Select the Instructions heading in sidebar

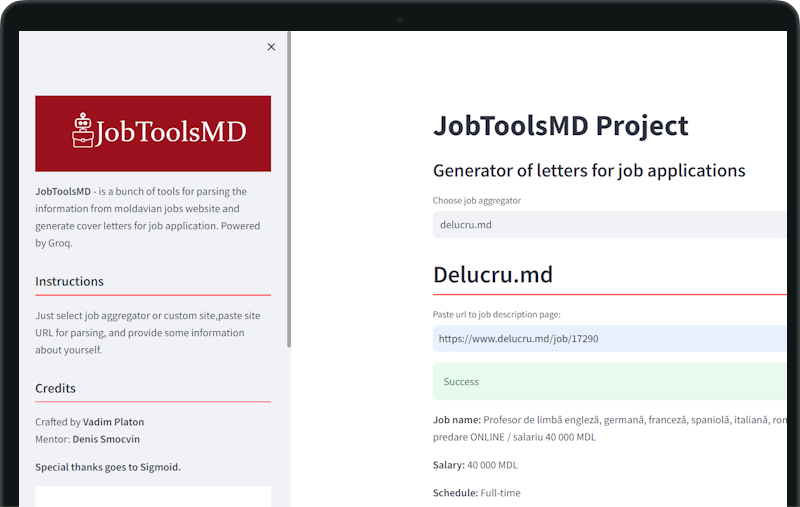point(69,282)
